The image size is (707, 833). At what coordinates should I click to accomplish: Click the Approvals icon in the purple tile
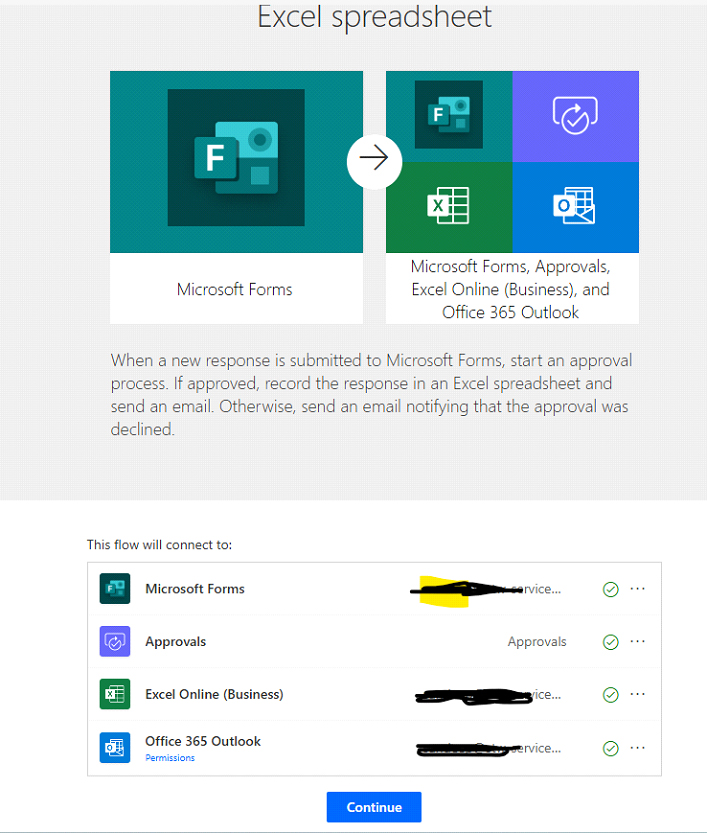(575, 115)
